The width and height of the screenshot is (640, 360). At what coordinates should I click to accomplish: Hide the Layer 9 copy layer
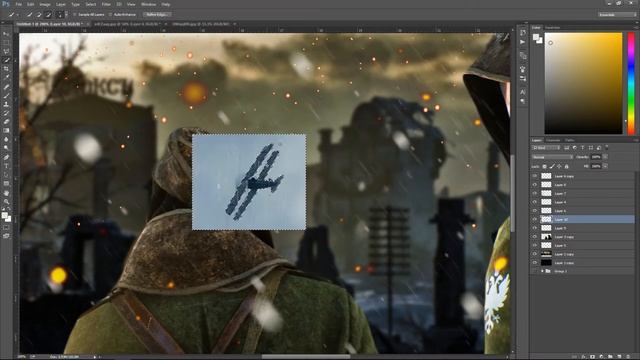click(535, 176)
